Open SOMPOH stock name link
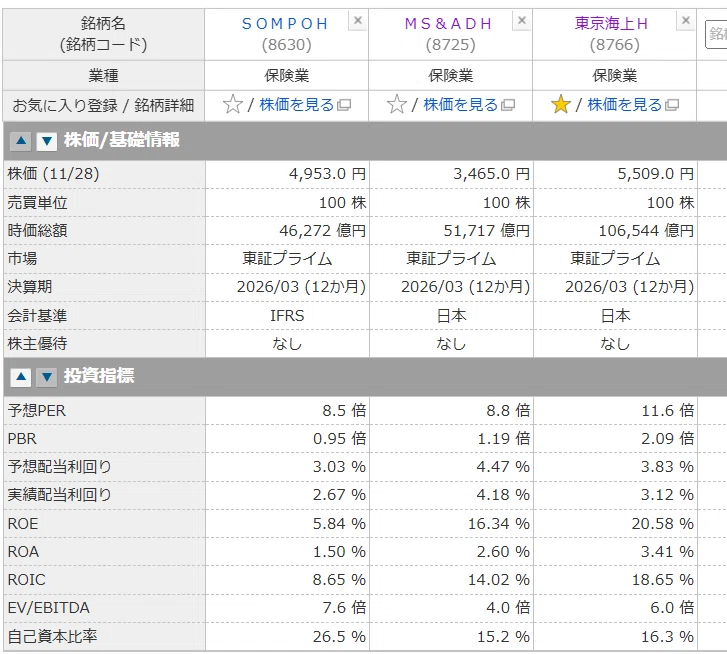The height and width of the screenshot is (654, 727). pyautogui.click(x=285, y=24)
